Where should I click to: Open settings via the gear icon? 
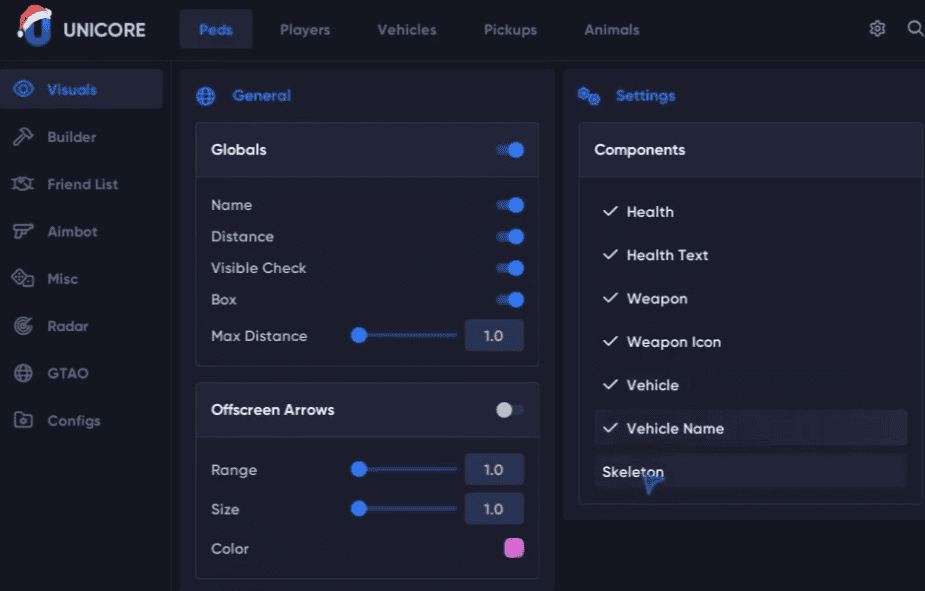pos(877,28)
